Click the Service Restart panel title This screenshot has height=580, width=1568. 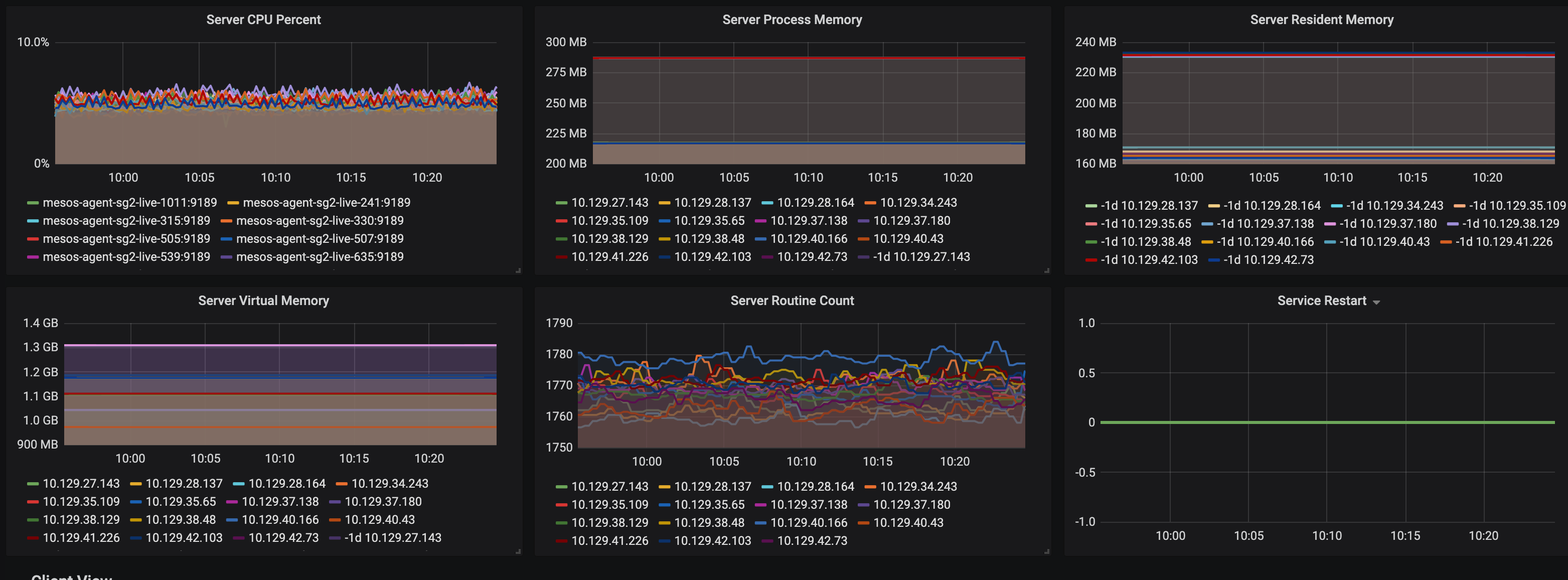tap(1322, 301)
